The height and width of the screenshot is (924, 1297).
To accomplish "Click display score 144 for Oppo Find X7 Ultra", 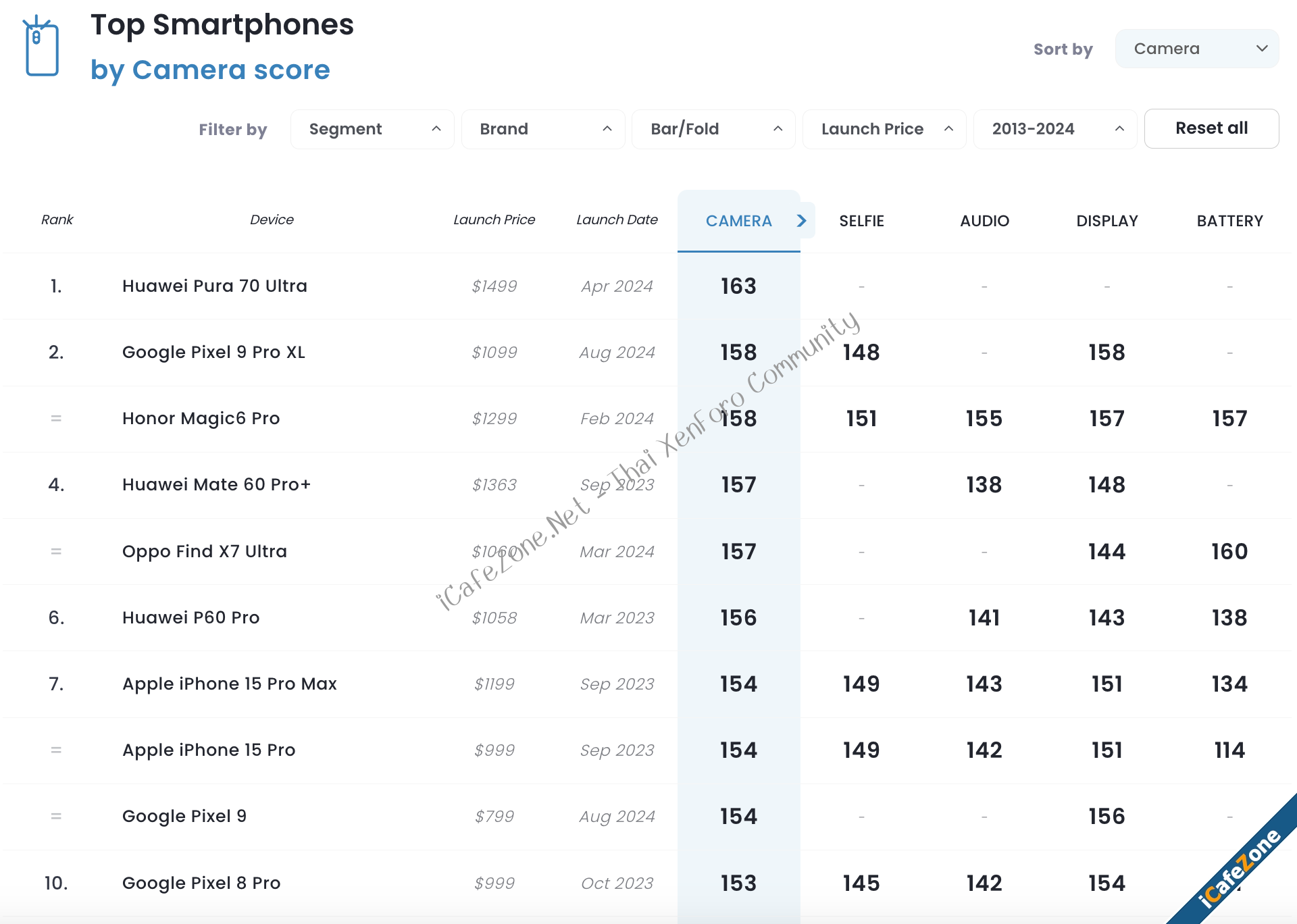I will click(1107, 551).
